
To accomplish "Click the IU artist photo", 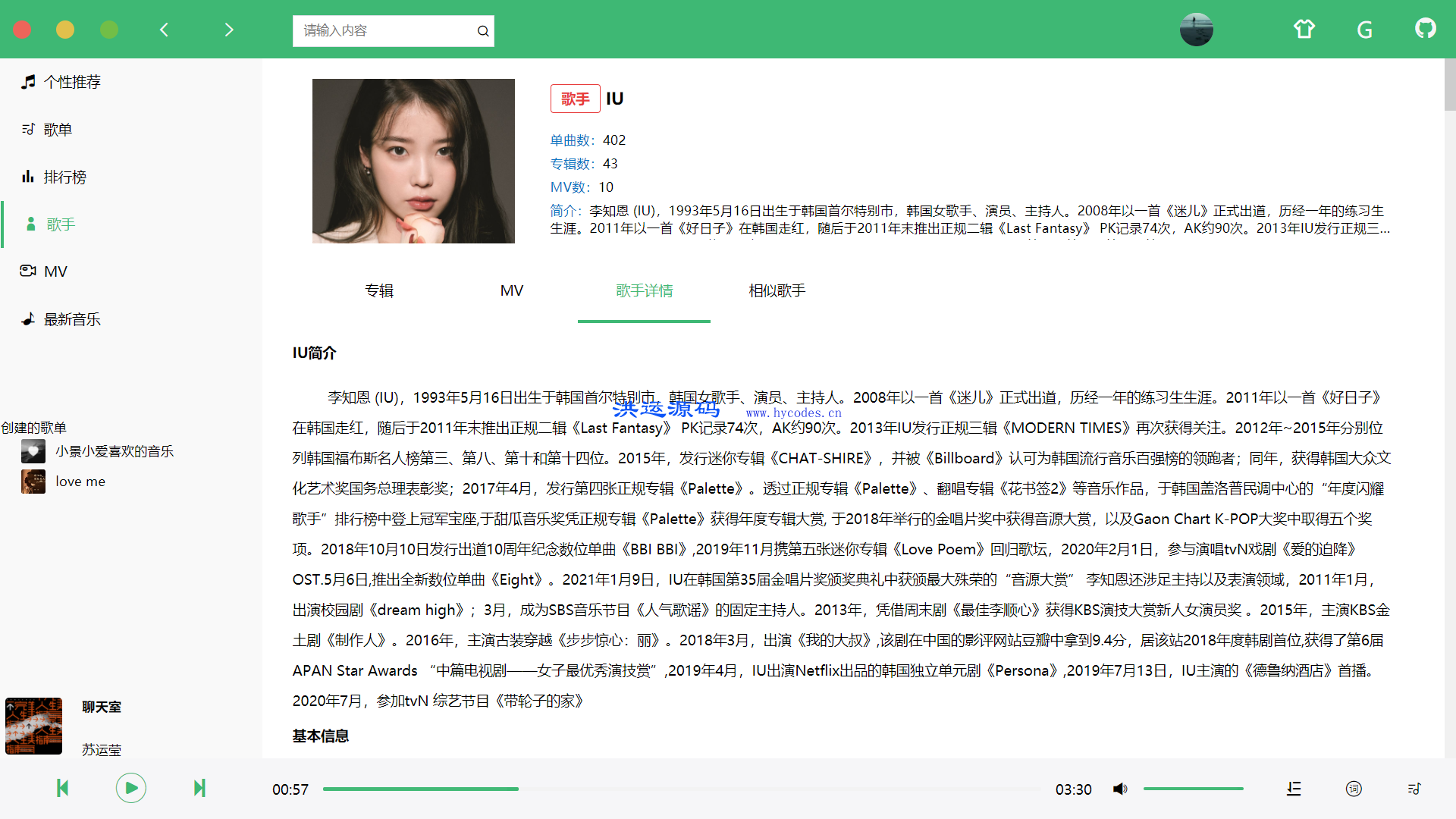I will 413,161.
